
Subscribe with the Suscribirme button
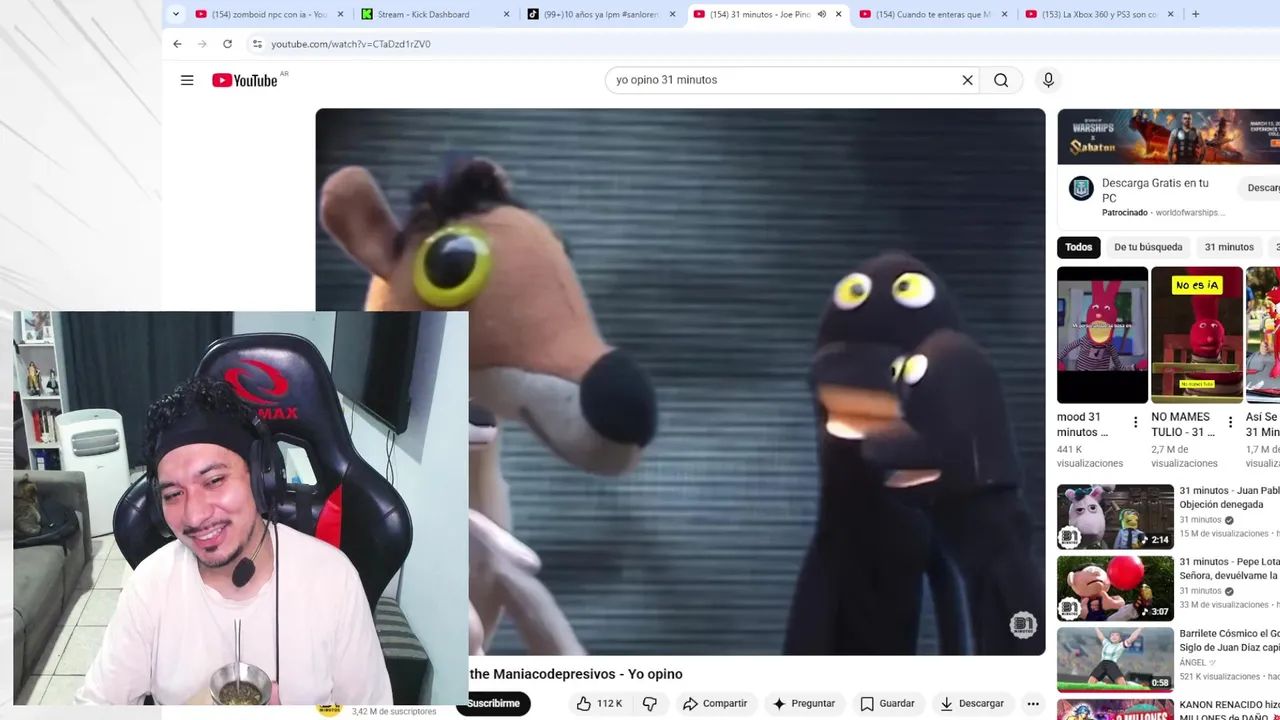point(493,704)
